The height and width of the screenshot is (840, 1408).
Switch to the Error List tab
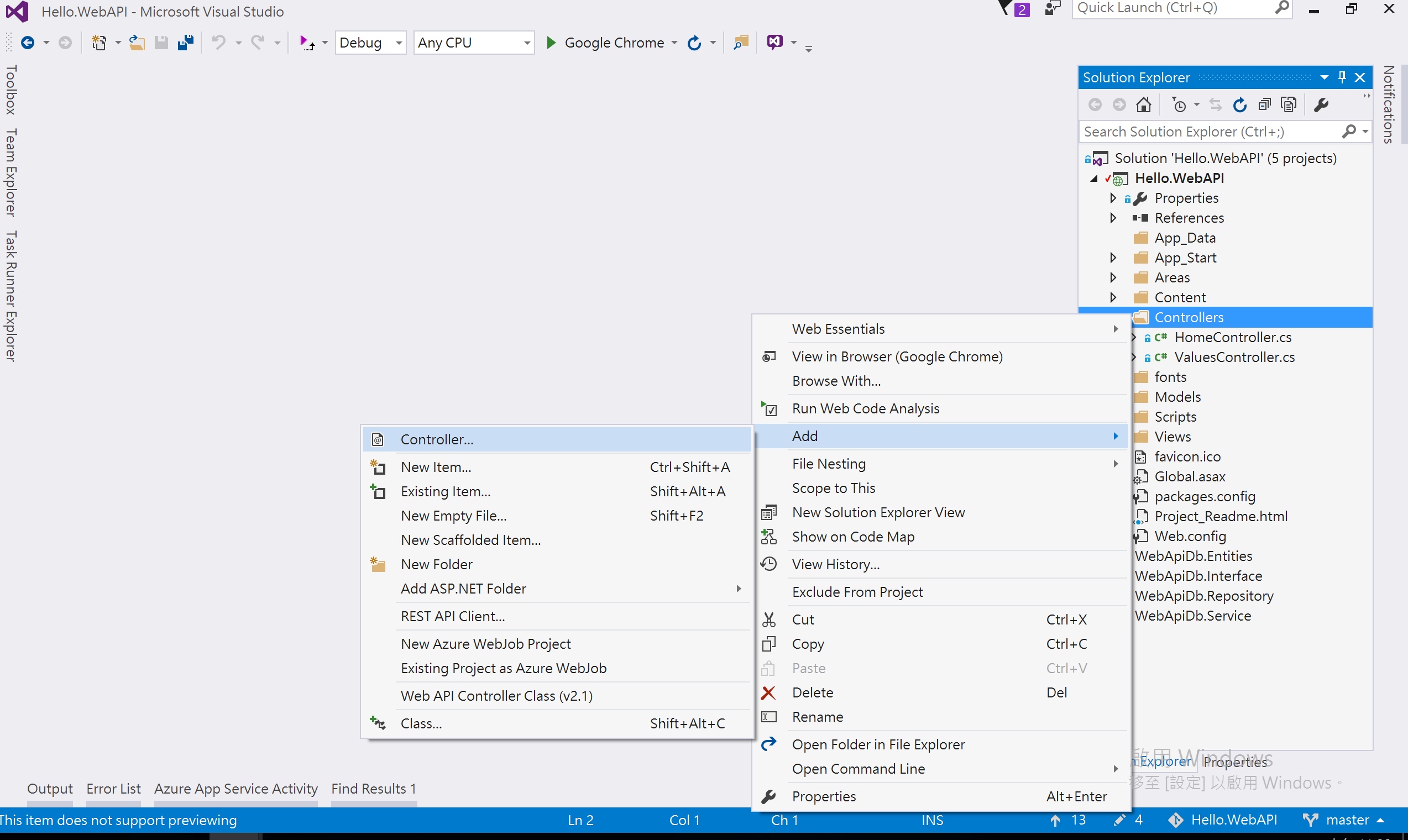tap(113, 789)
